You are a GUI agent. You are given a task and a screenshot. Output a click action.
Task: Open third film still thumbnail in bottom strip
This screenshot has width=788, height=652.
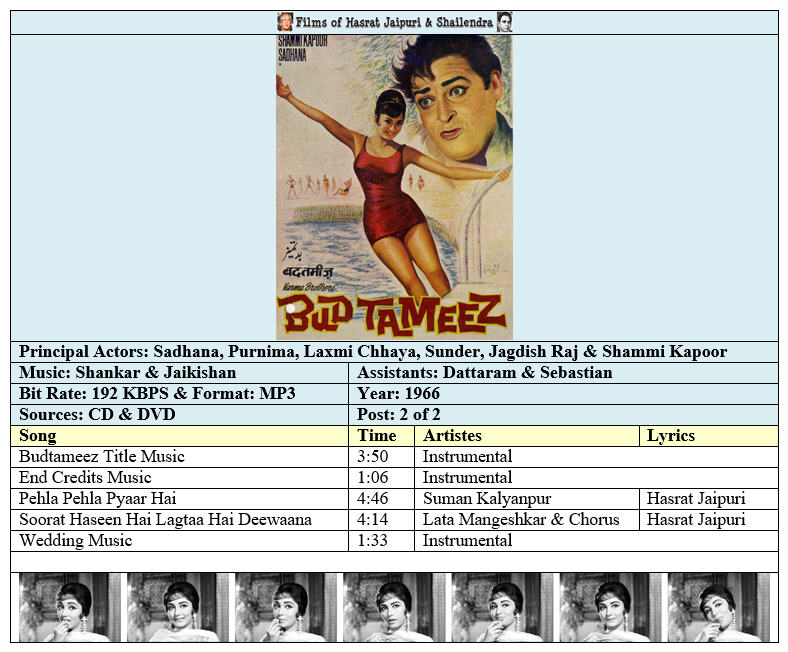coord(286,608)
